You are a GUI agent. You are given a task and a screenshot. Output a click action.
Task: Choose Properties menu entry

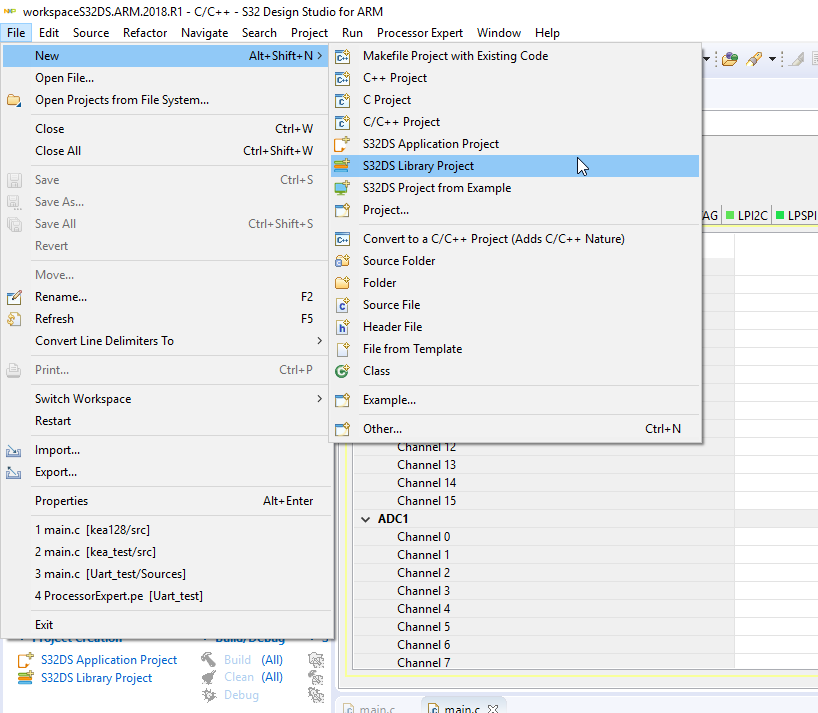coord(167,501)
